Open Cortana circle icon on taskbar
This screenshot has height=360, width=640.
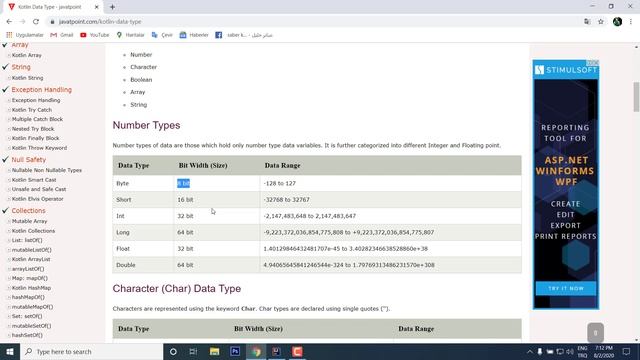(x=173, y=351)
